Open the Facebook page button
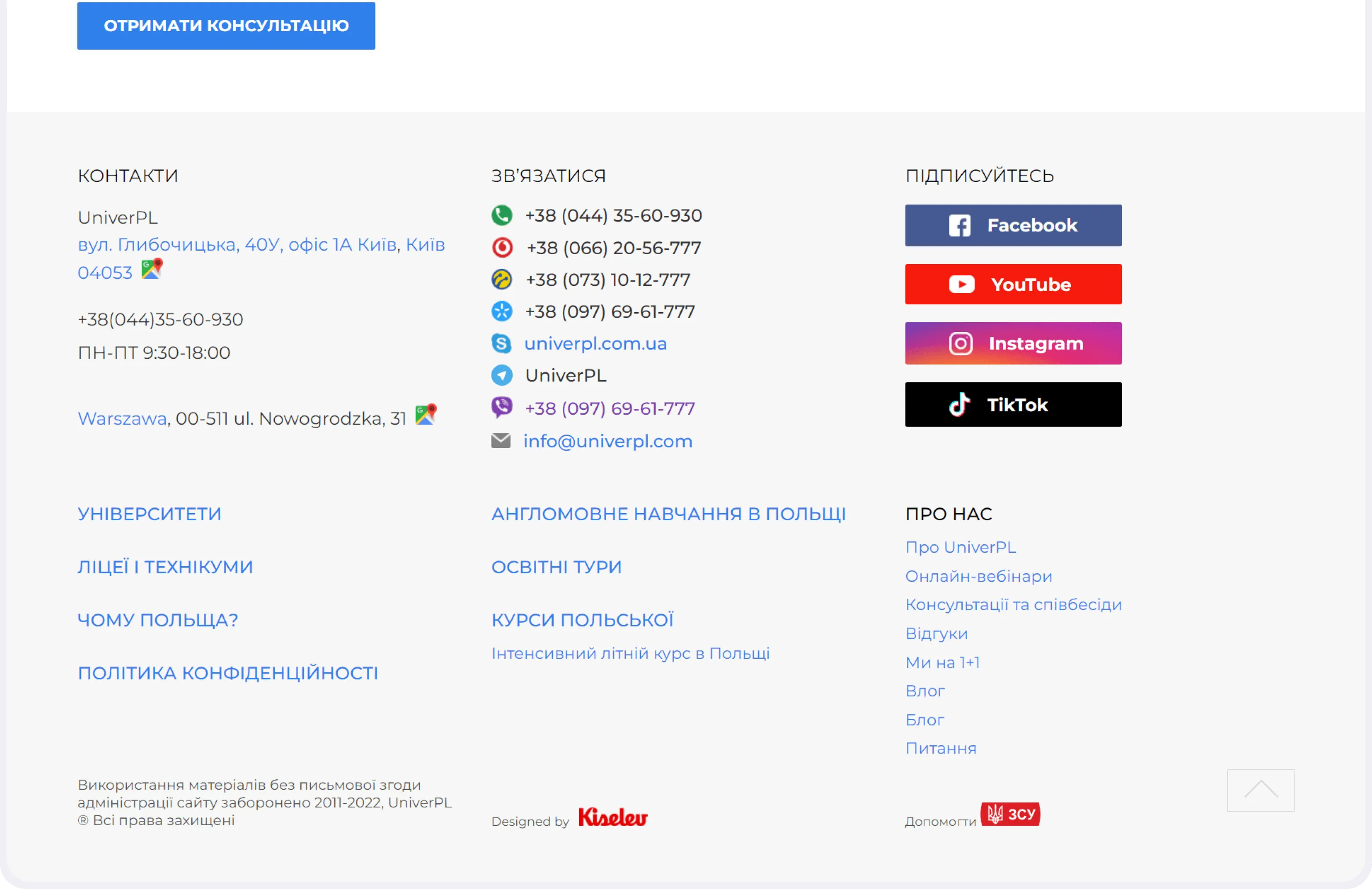Screen dimensions: 1372x889 tap(1013, 226)
